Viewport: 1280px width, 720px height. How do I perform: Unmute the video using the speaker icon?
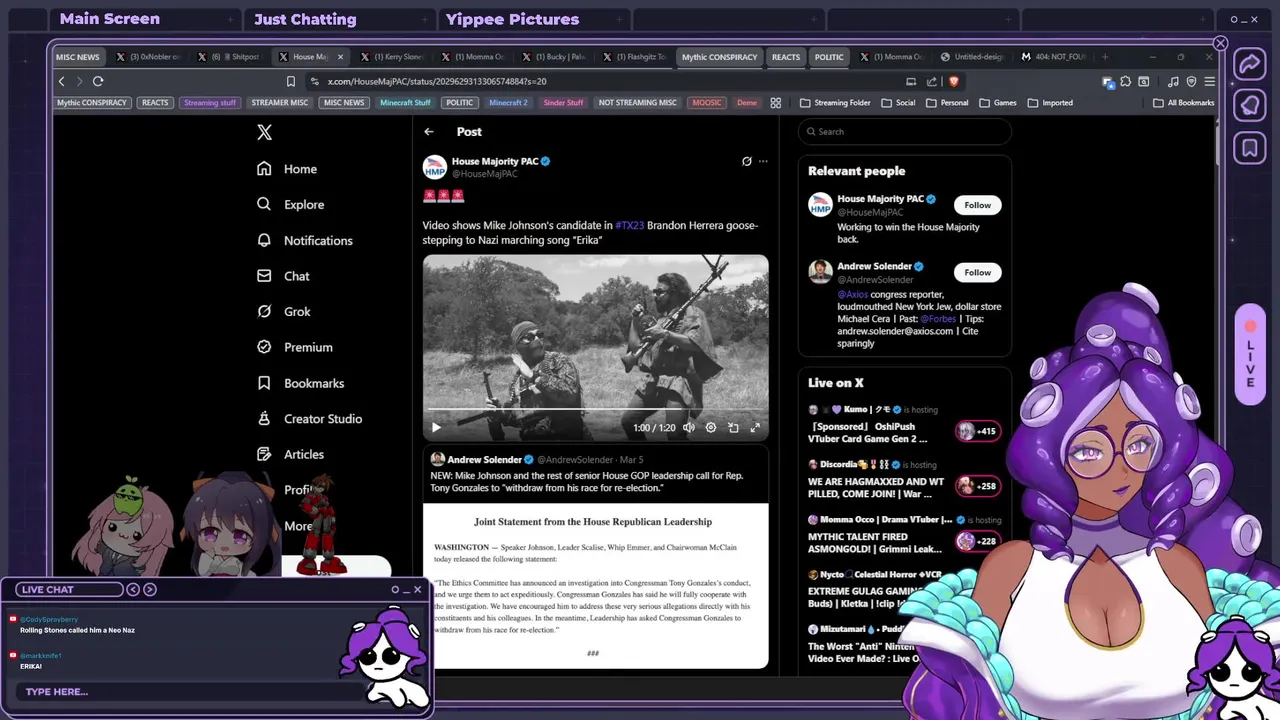[x=687, y=427]
